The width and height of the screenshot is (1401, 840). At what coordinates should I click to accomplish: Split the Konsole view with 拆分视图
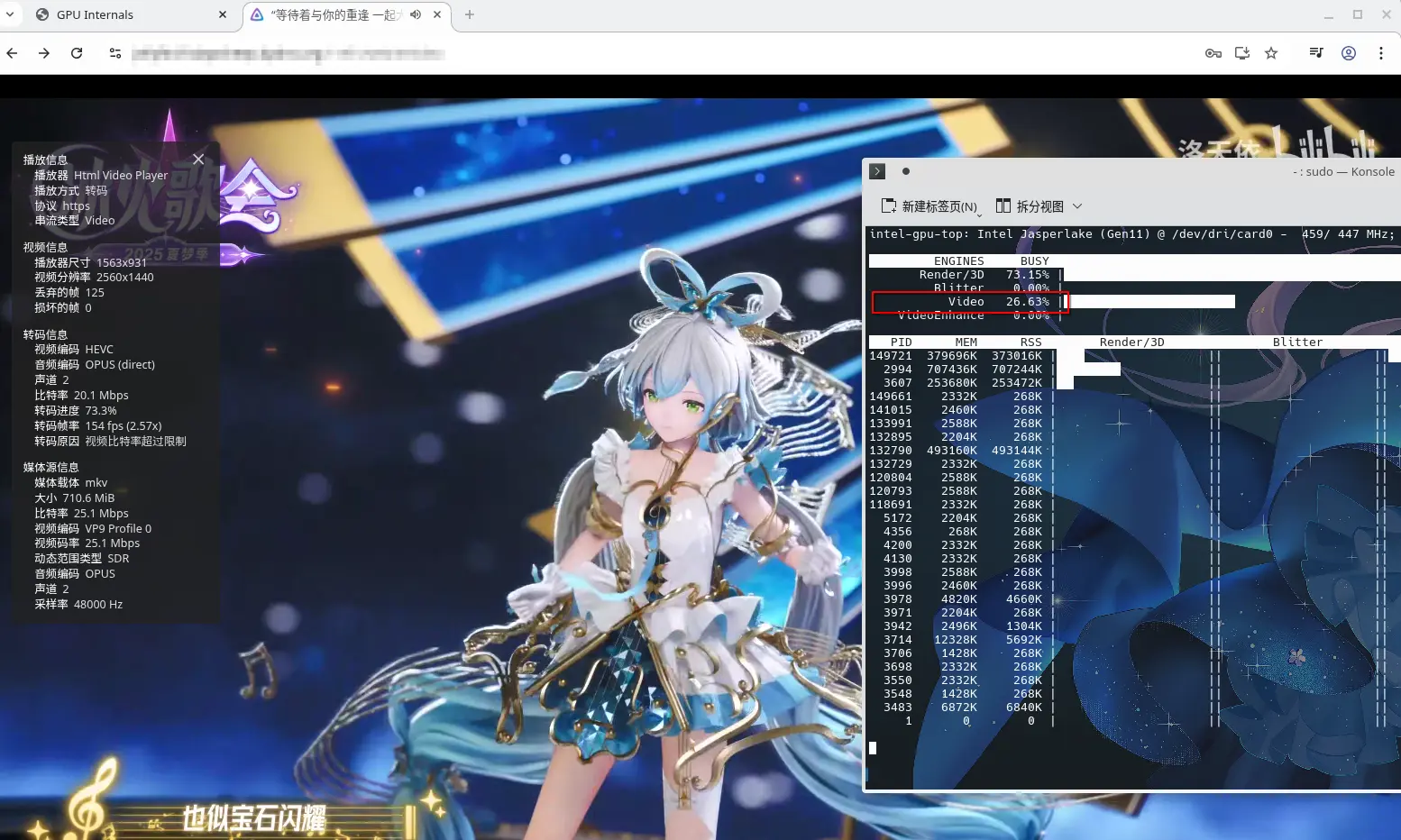pos(1036,206)
